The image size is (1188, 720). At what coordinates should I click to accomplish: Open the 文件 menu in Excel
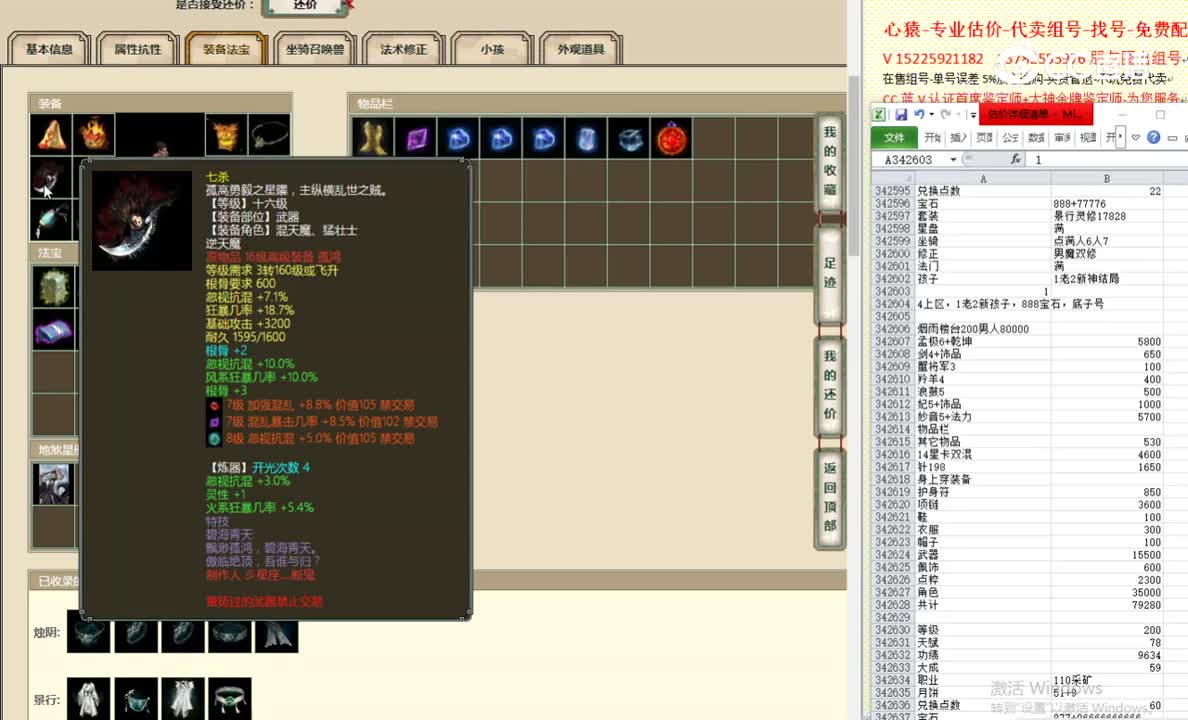(895, 139)
